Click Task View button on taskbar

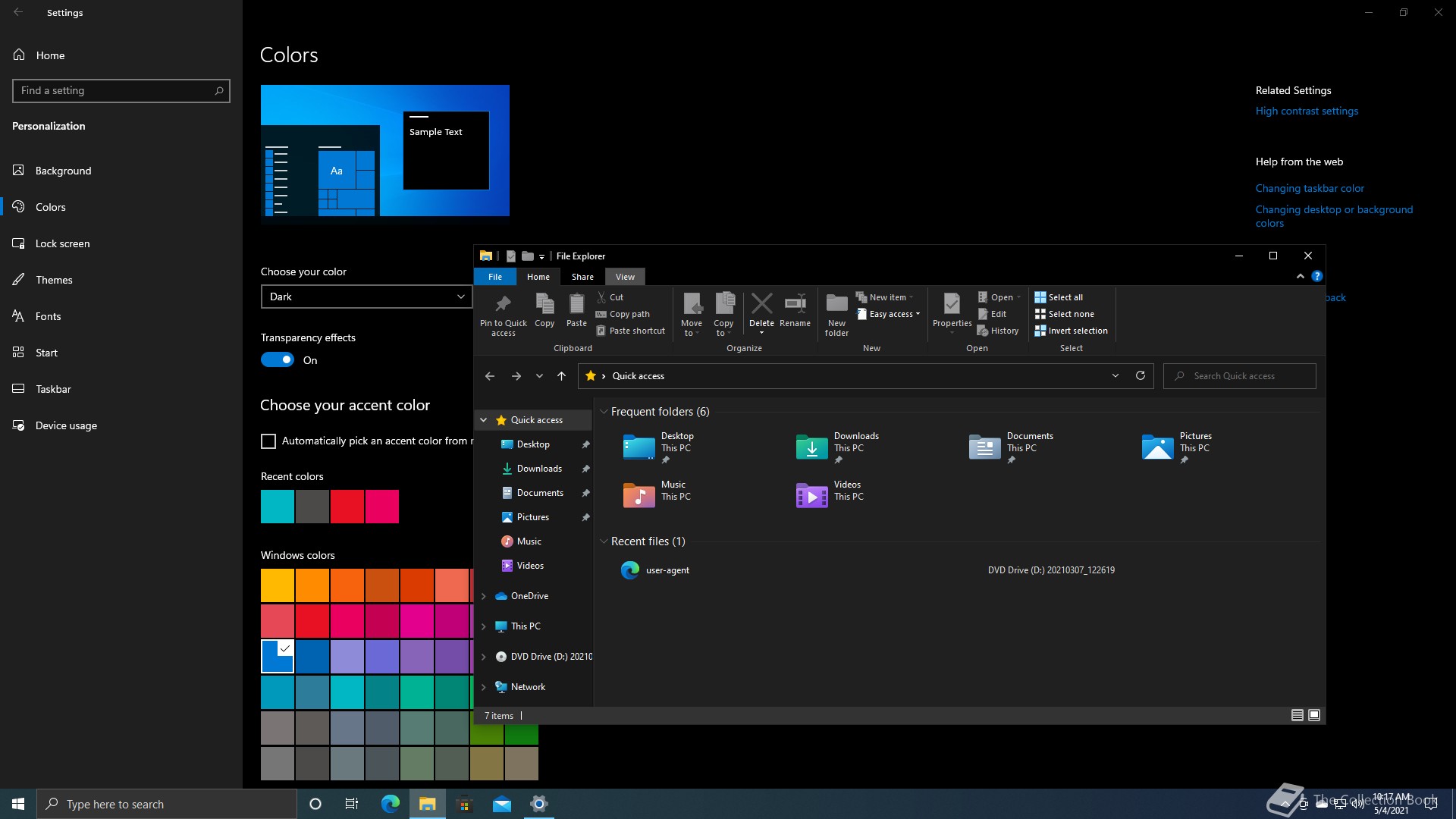352,804
